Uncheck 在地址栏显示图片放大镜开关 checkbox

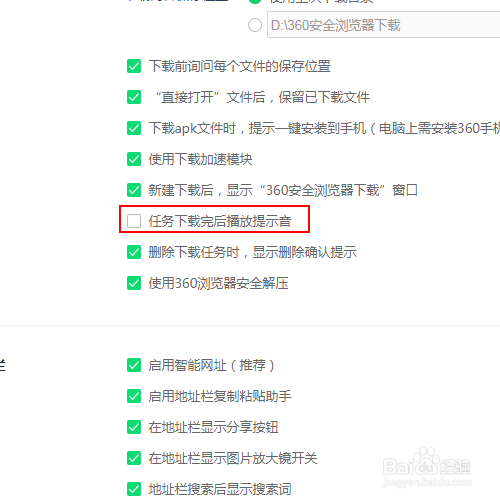(x=134, y=458)
